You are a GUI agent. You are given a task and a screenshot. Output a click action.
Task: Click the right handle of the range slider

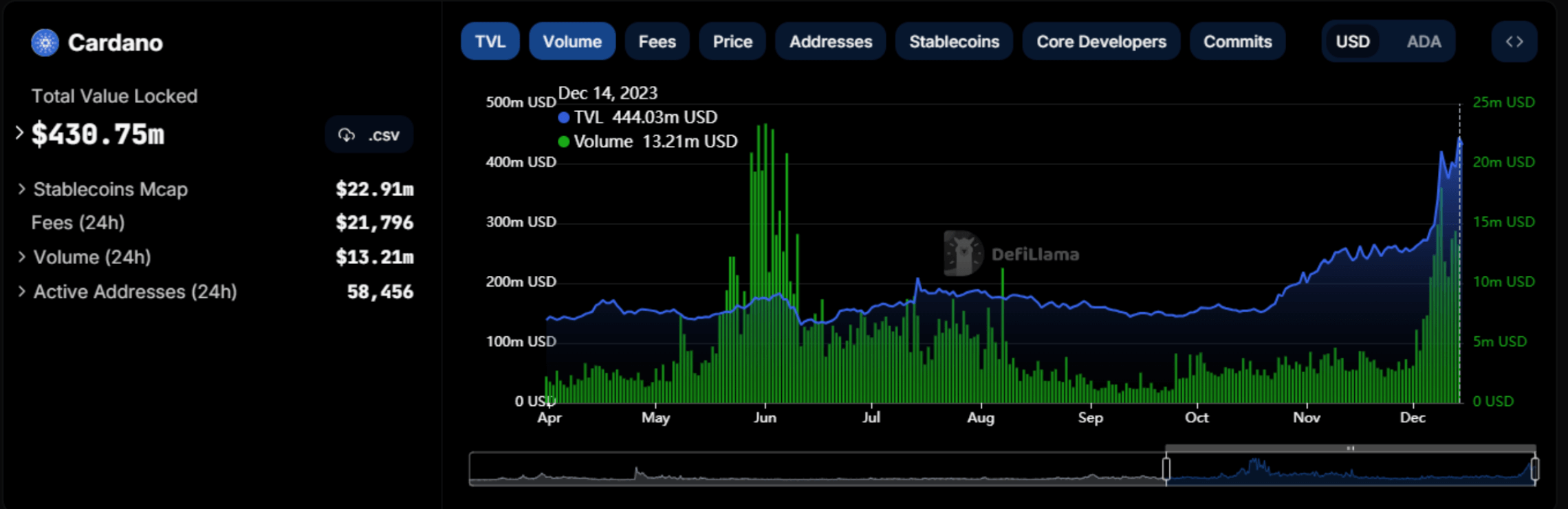click(1534, 468)
